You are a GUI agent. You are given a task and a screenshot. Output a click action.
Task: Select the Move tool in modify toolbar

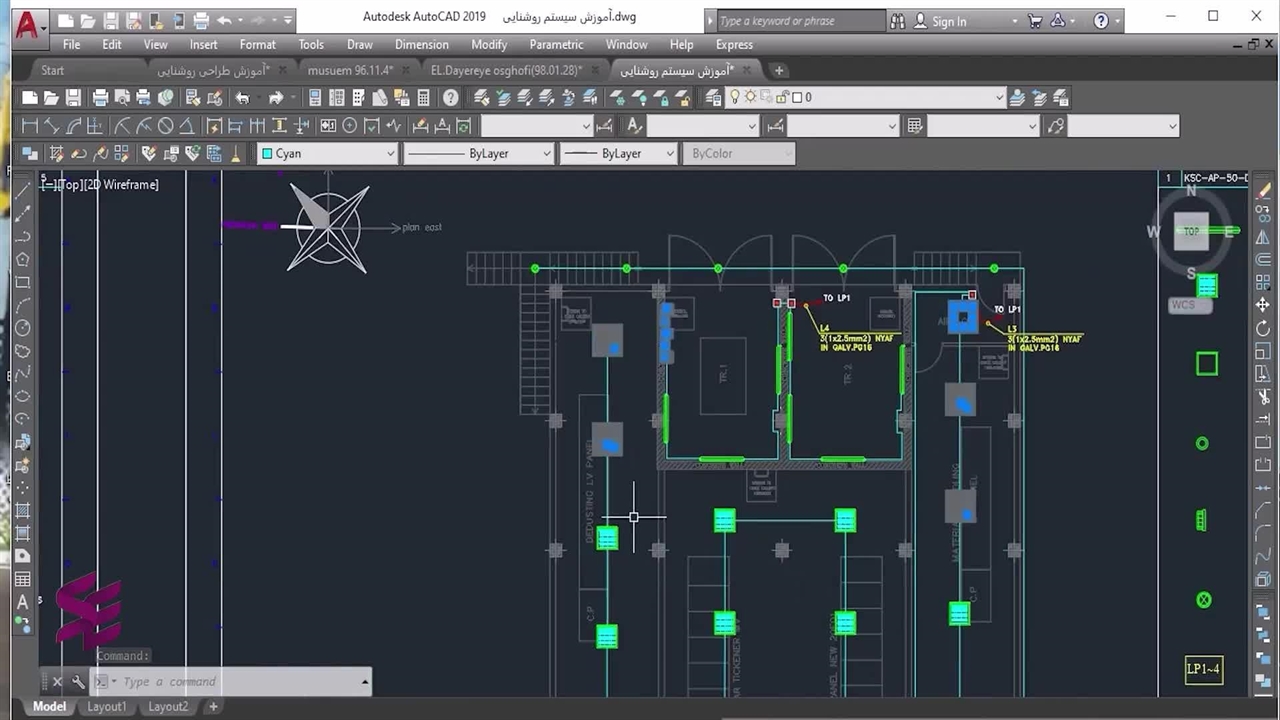point(1263,304)
